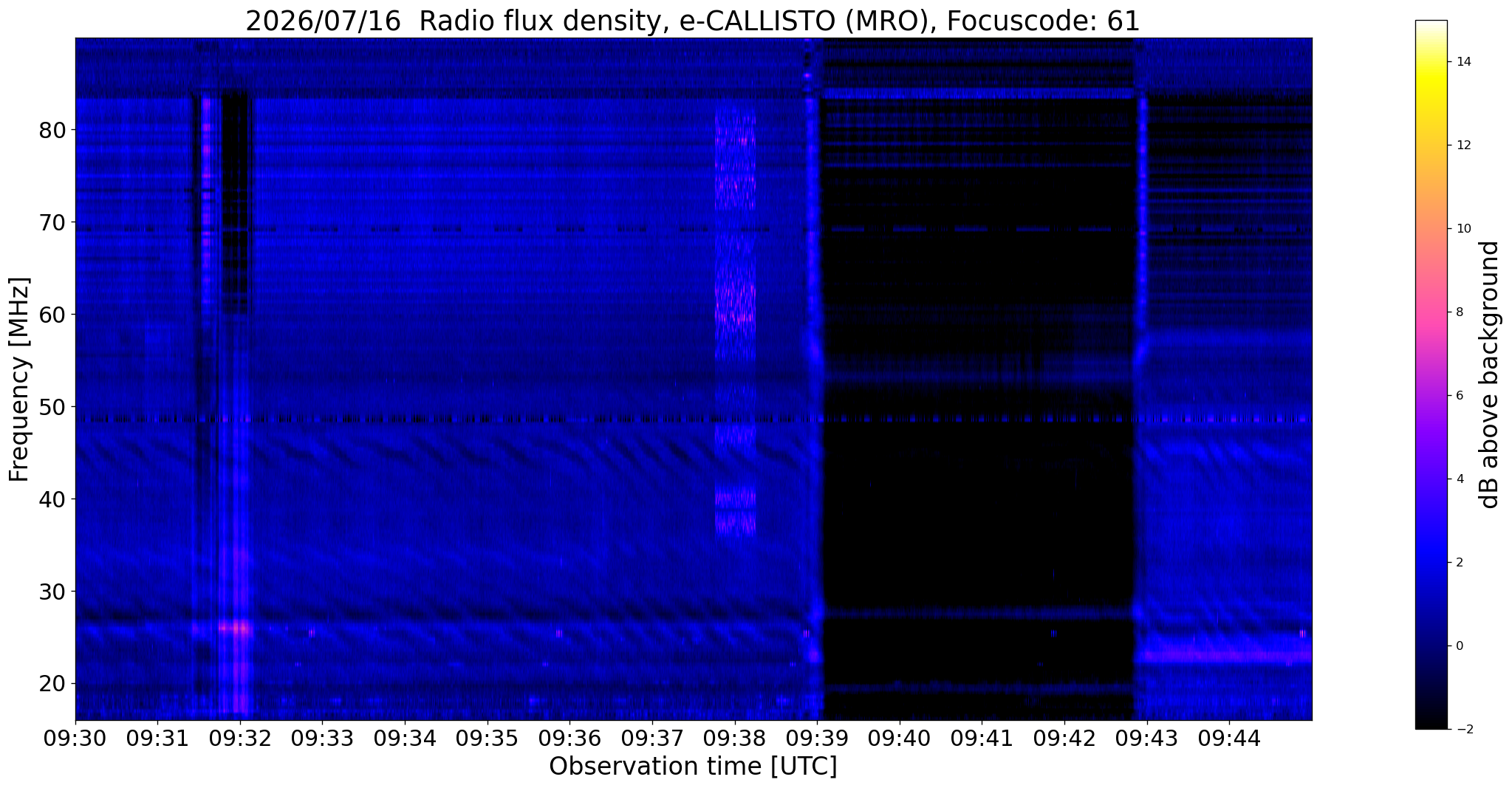This screenshot has height=788, width=1512.
Task: Click the 20 MHz frequency label
Action: click(52, 684)
